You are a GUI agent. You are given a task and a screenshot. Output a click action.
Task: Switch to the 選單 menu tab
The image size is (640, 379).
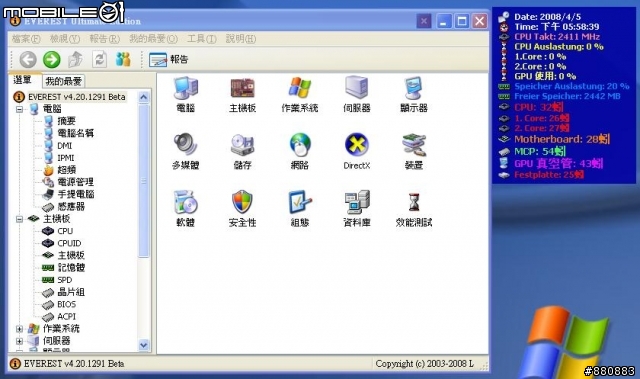pyautogui.click(x=23, y=80)
